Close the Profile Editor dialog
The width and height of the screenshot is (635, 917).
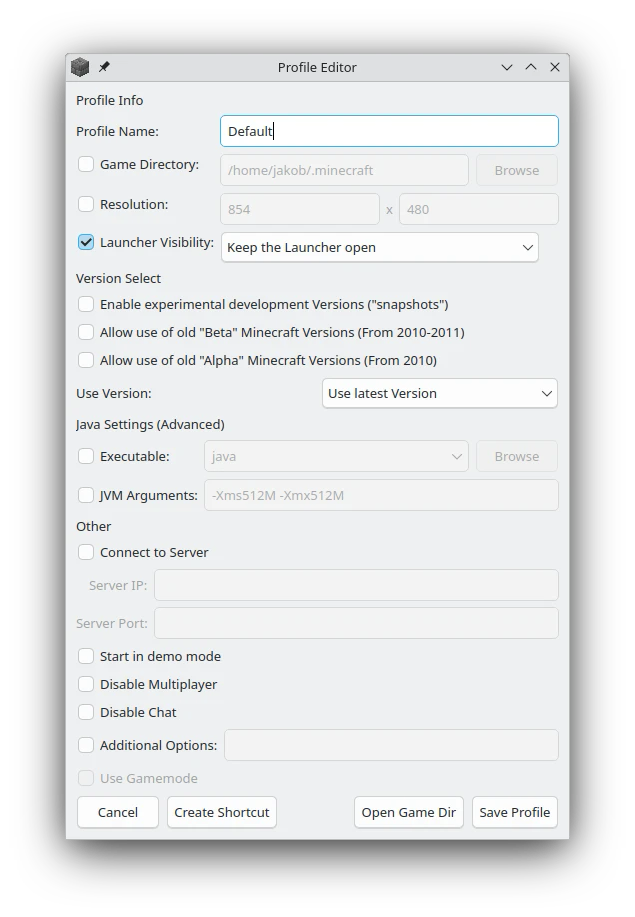pyautogui.click(x=555, y=67)
